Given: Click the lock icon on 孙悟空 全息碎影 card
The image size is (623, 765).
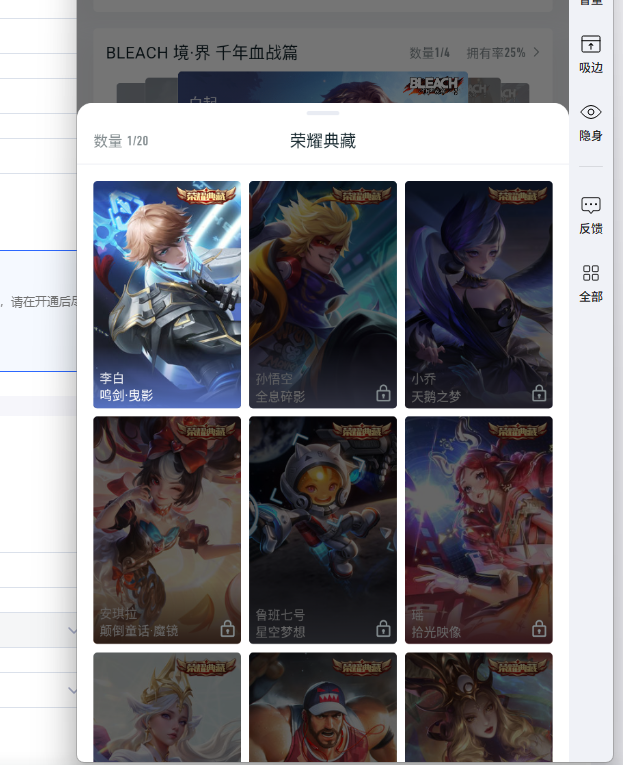Looking at the screenshot, I should (x=383, y=393).
